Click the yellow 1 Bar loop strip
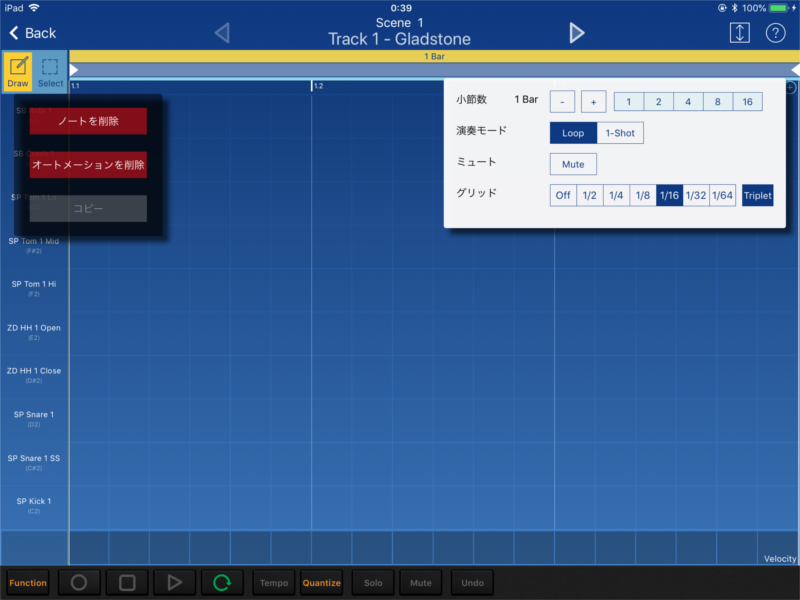The width and height of the screenshot is (800, 600). pyautogui.click(x=434, y=56)
